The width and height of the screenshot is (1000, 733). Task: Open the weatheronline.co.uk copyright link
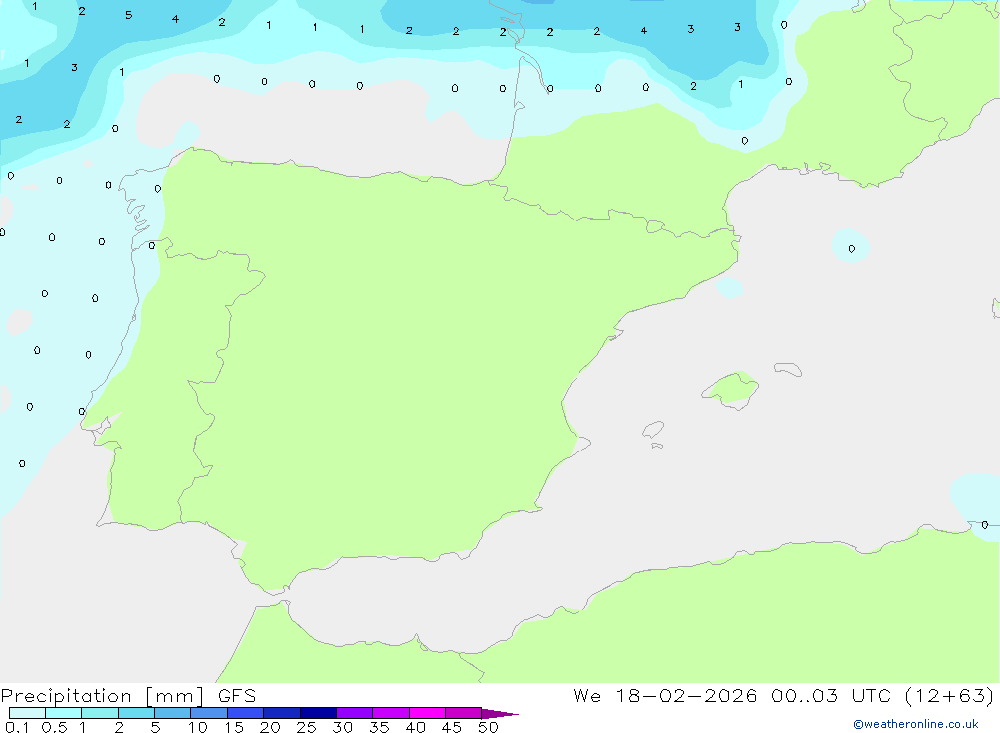916,724
